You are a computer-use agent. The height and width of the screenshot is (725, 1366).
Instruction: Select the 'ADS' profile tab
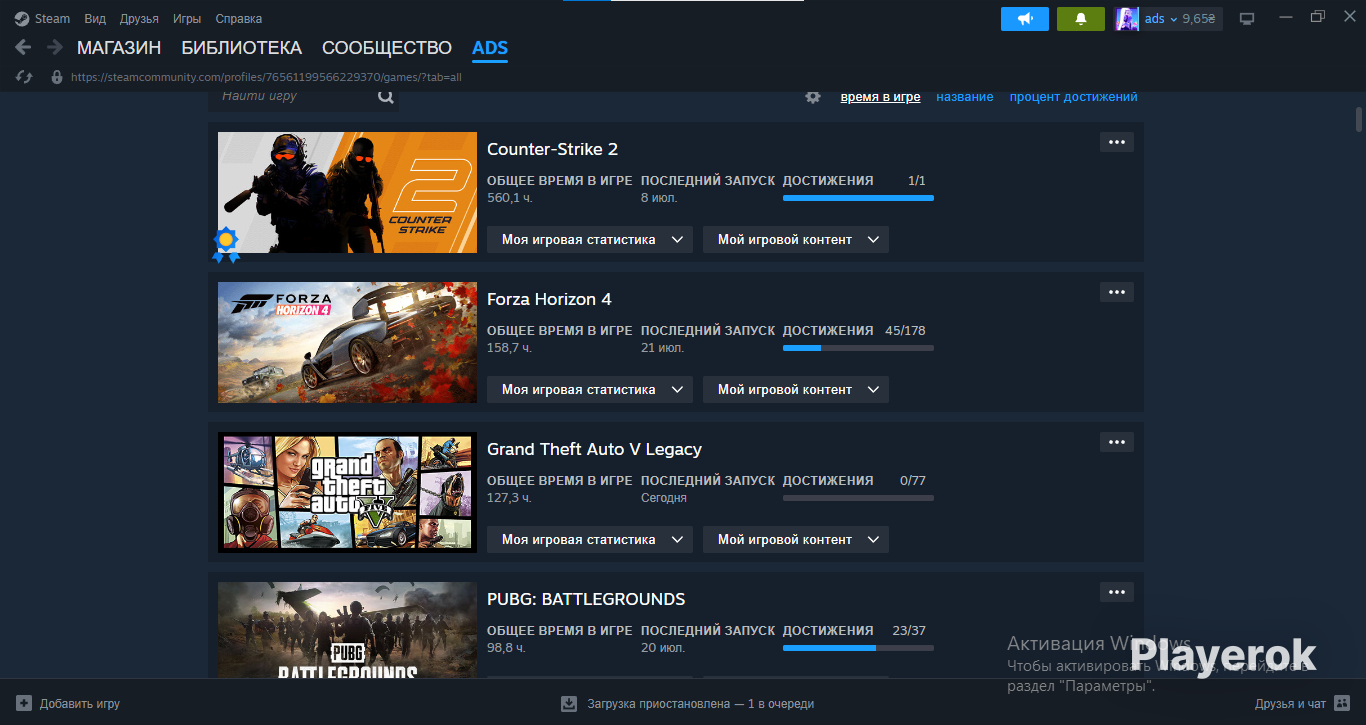490,48
